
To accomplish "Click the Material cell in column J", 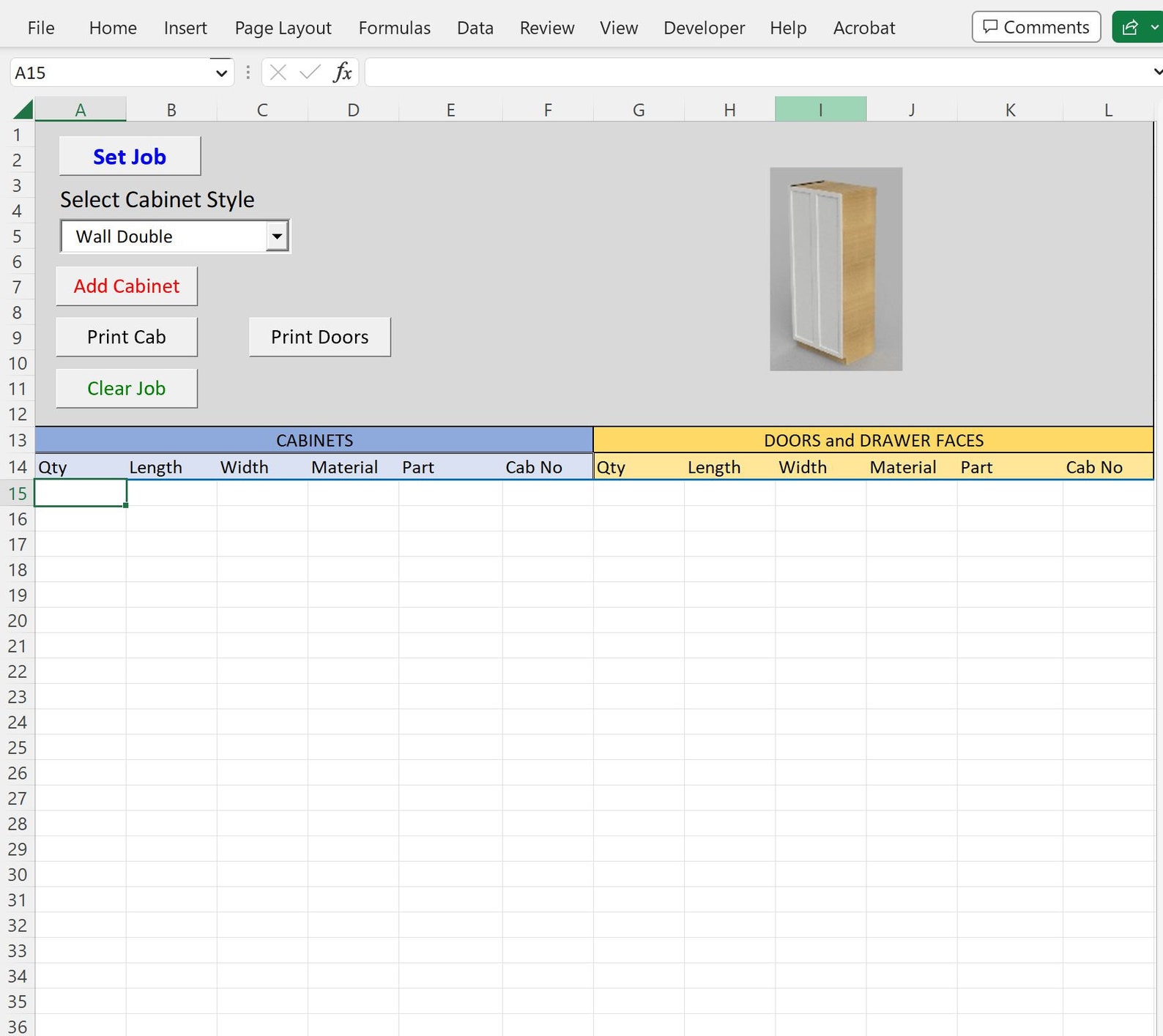I will (x=911, y=467).
